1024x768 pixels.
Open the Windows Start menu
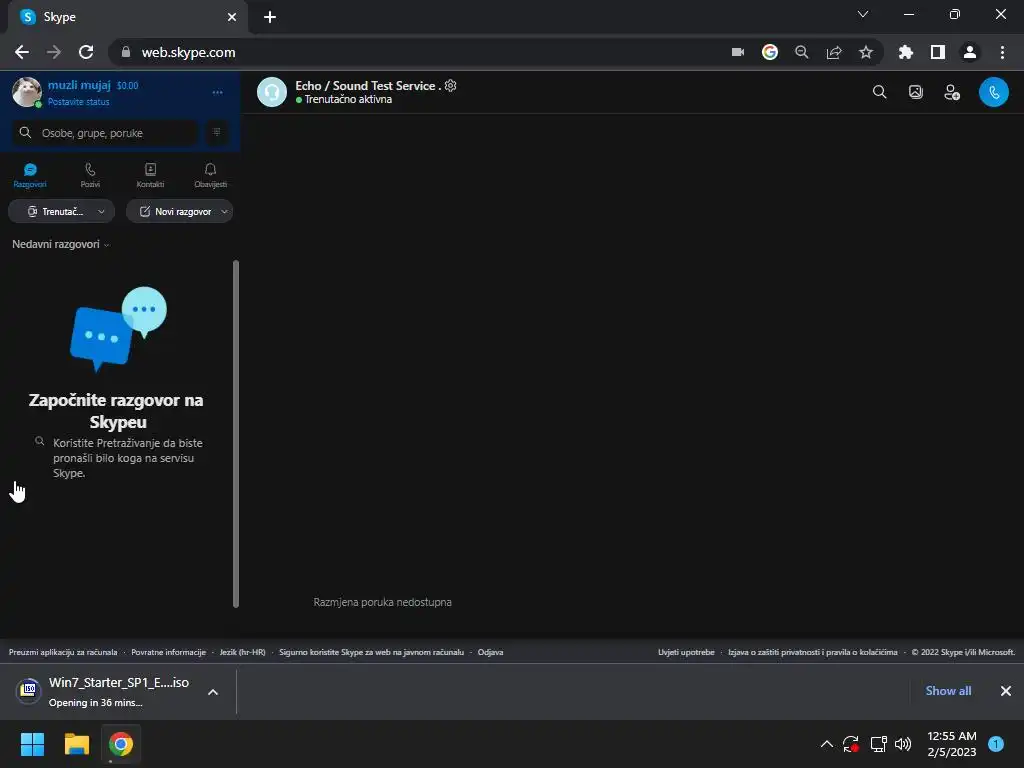pos(33,744)
